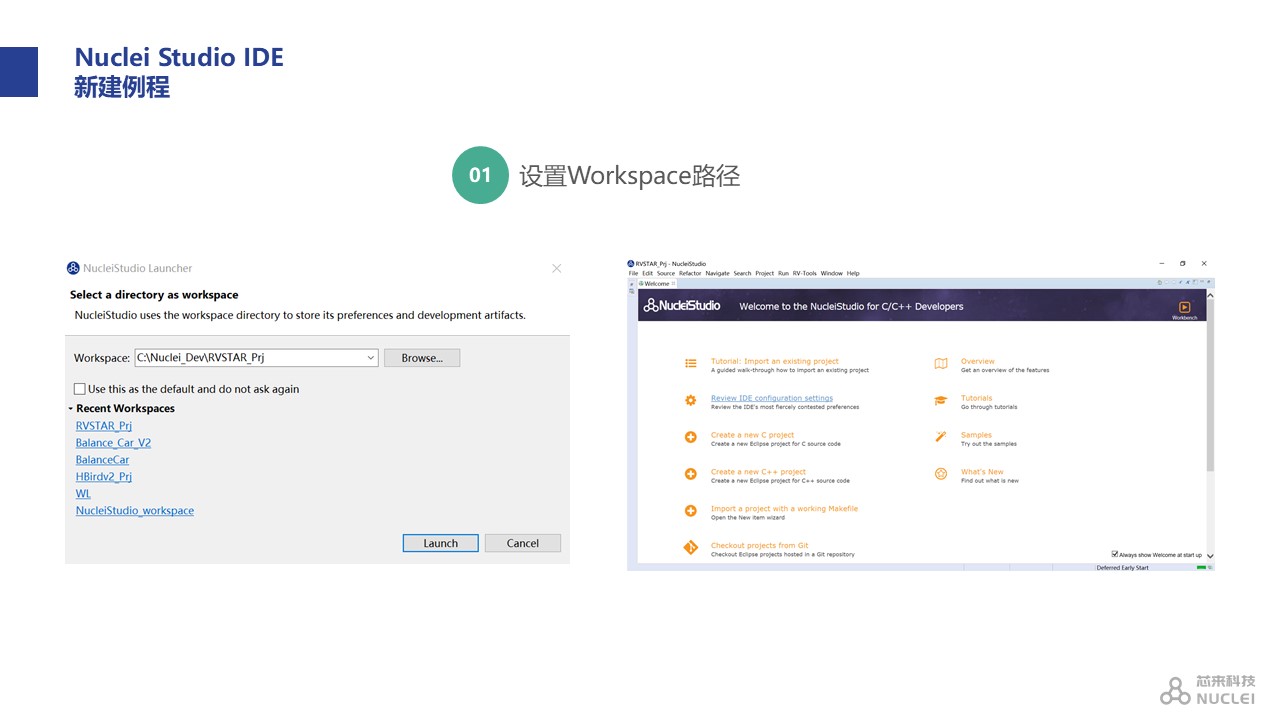This screenshot has height=720, width=1280.
Task: Open the Navigate menu
Action: coord(718,273)
